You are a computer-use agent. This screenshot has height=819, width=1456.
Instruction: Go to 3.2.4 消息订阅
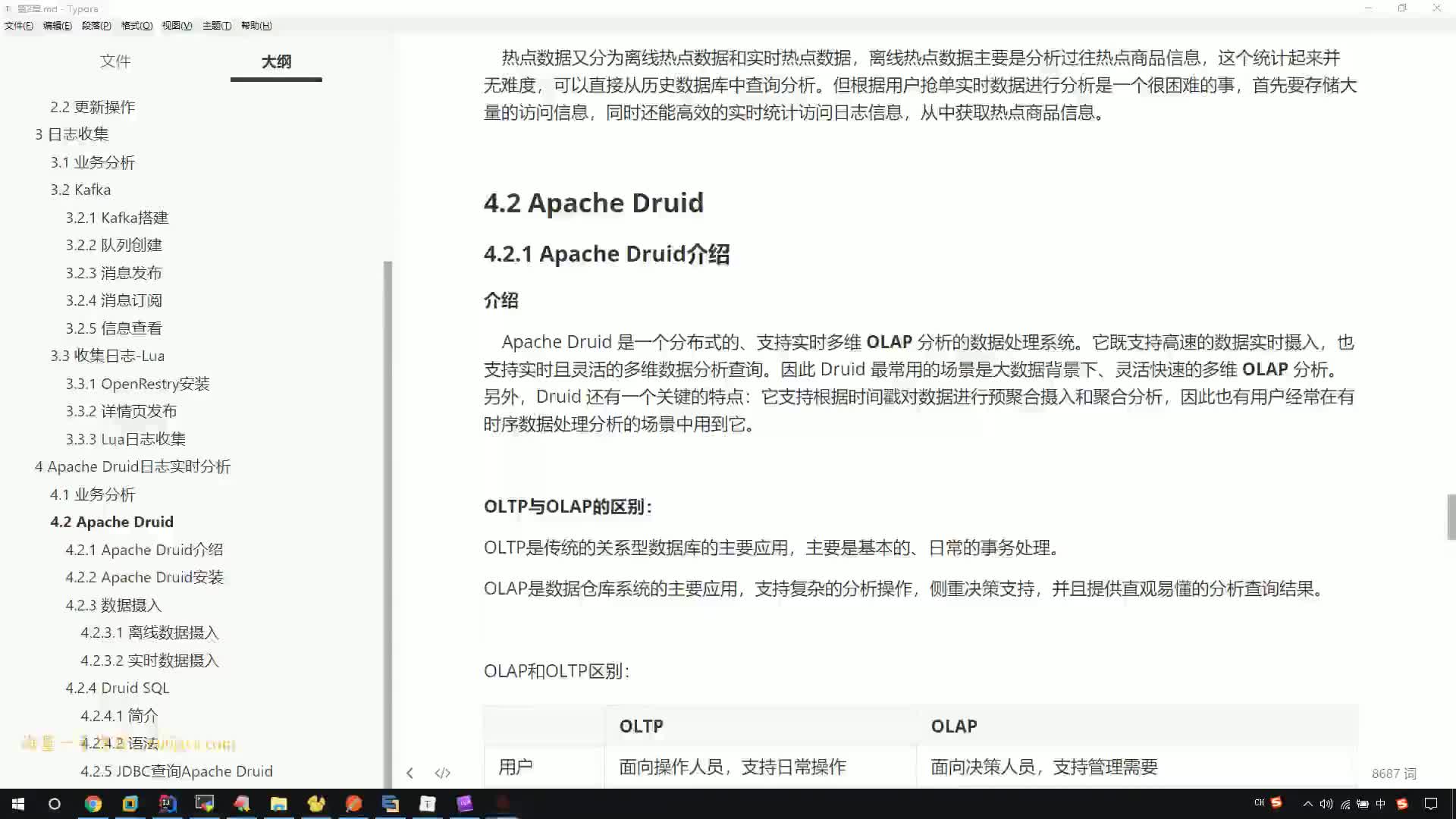pos(114,300)
